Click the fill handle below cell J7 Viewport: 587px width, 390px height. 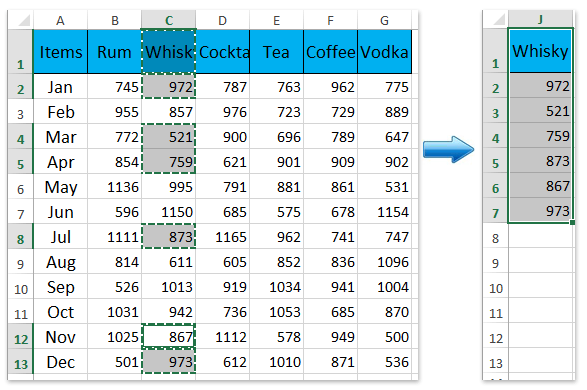pos(572,223)
